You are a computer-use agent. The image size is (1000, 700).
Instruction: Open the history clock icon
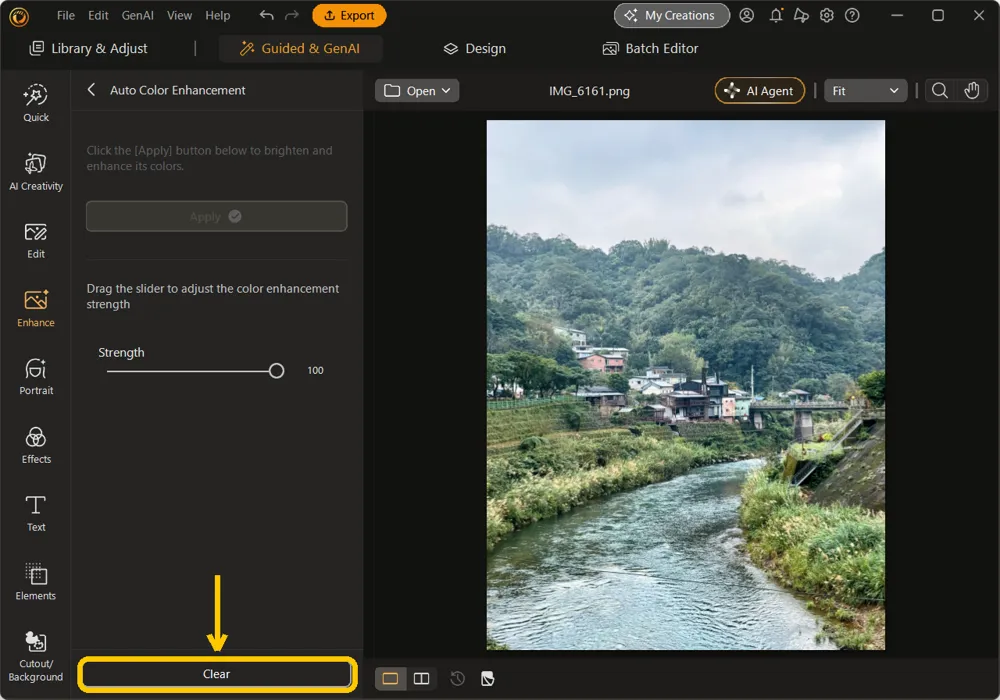click(x=457, y=678)
